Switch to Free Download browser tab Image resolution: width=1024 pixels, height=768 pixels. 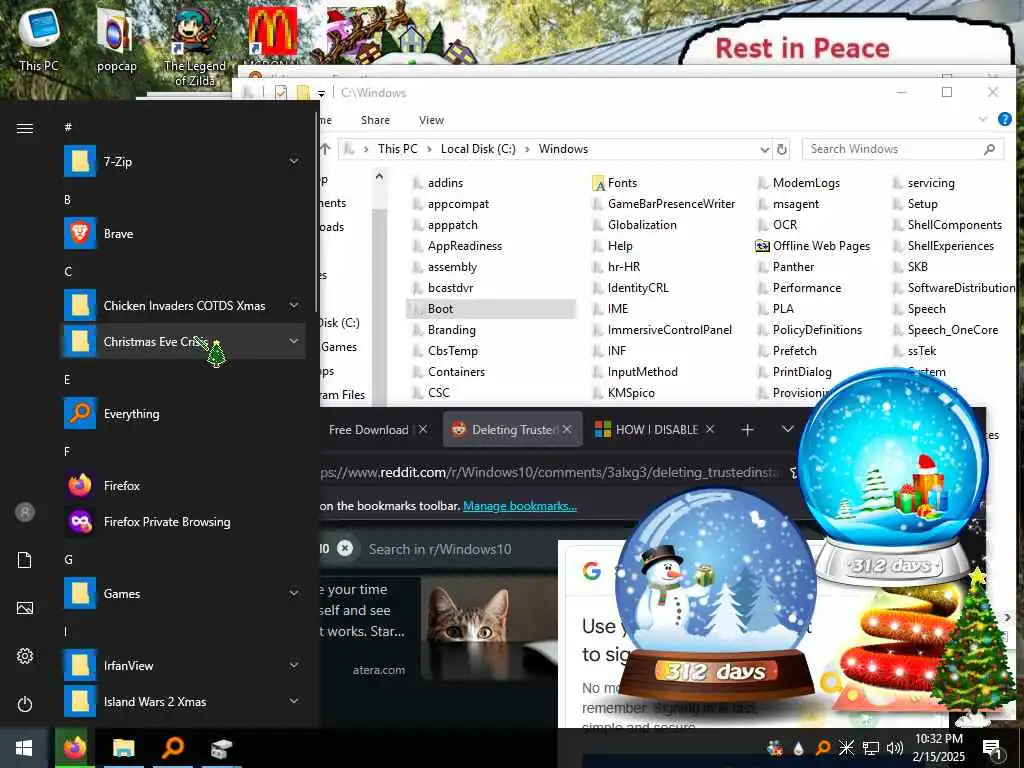coord(368,430)
